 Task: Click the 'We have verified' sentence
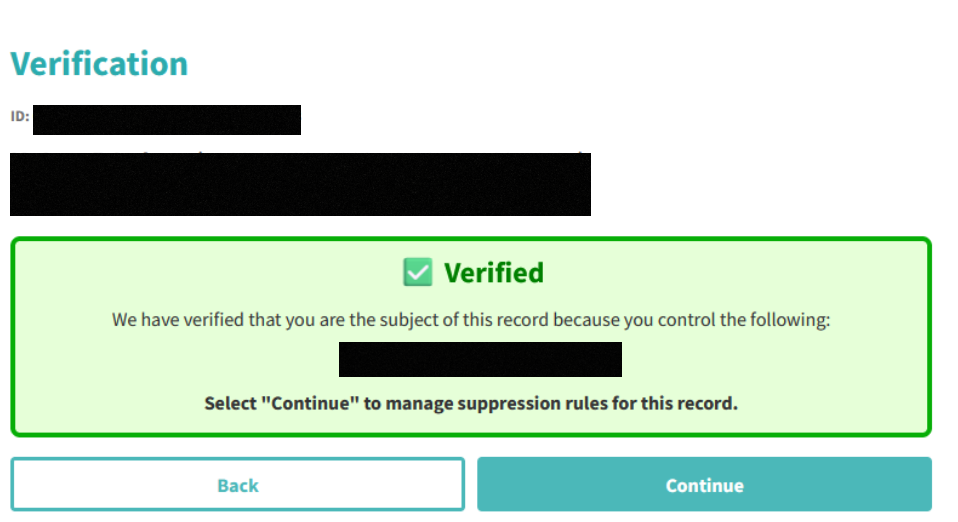coord(471,321)
